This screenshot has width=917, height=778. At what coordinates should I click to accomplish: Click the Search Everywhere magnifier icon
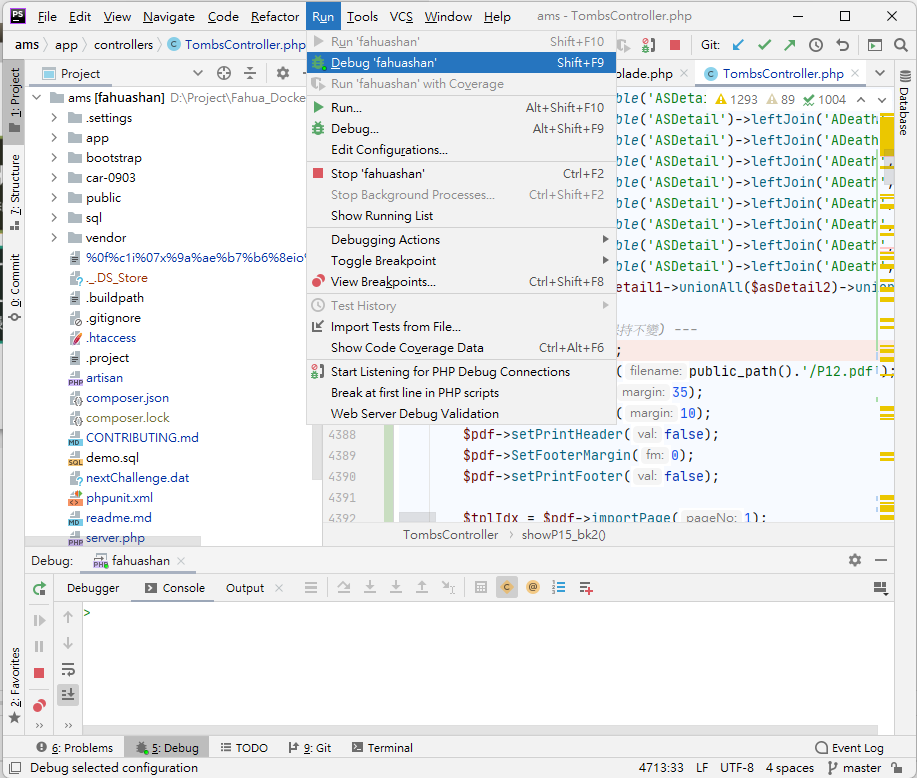[x=900, y=45]
